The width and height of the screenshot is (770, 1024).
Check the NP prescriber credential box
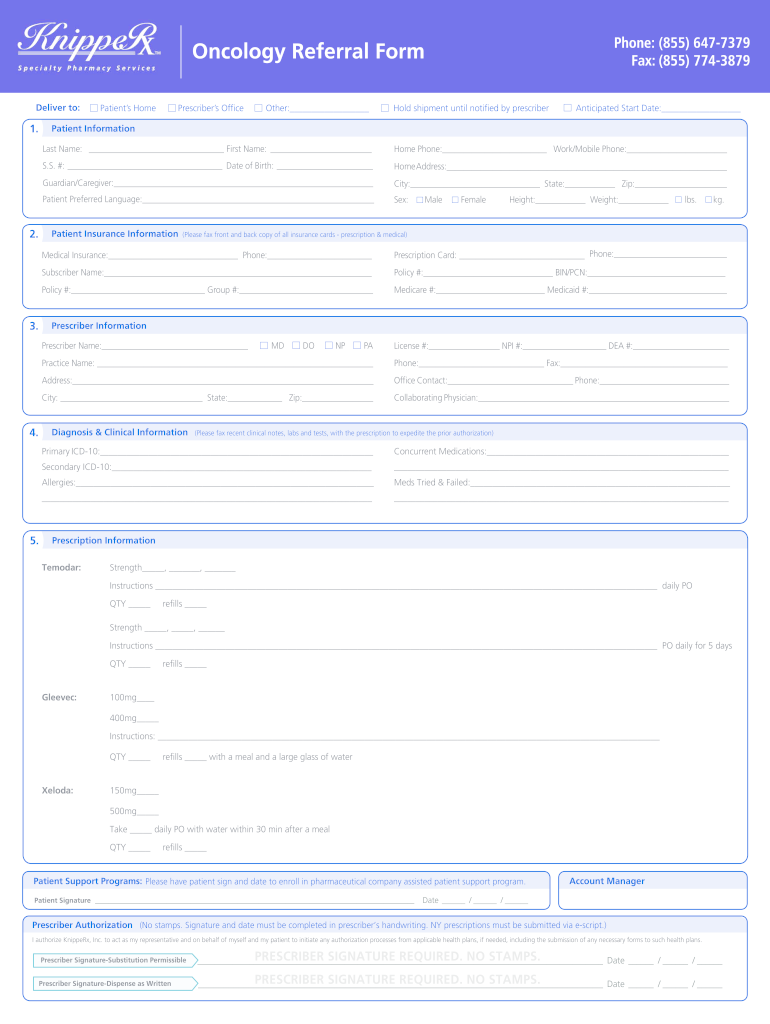329,346
